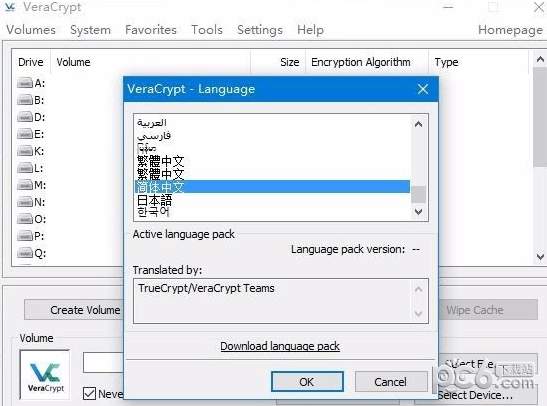Minimize the VeraCrypt window

[448, 7]
